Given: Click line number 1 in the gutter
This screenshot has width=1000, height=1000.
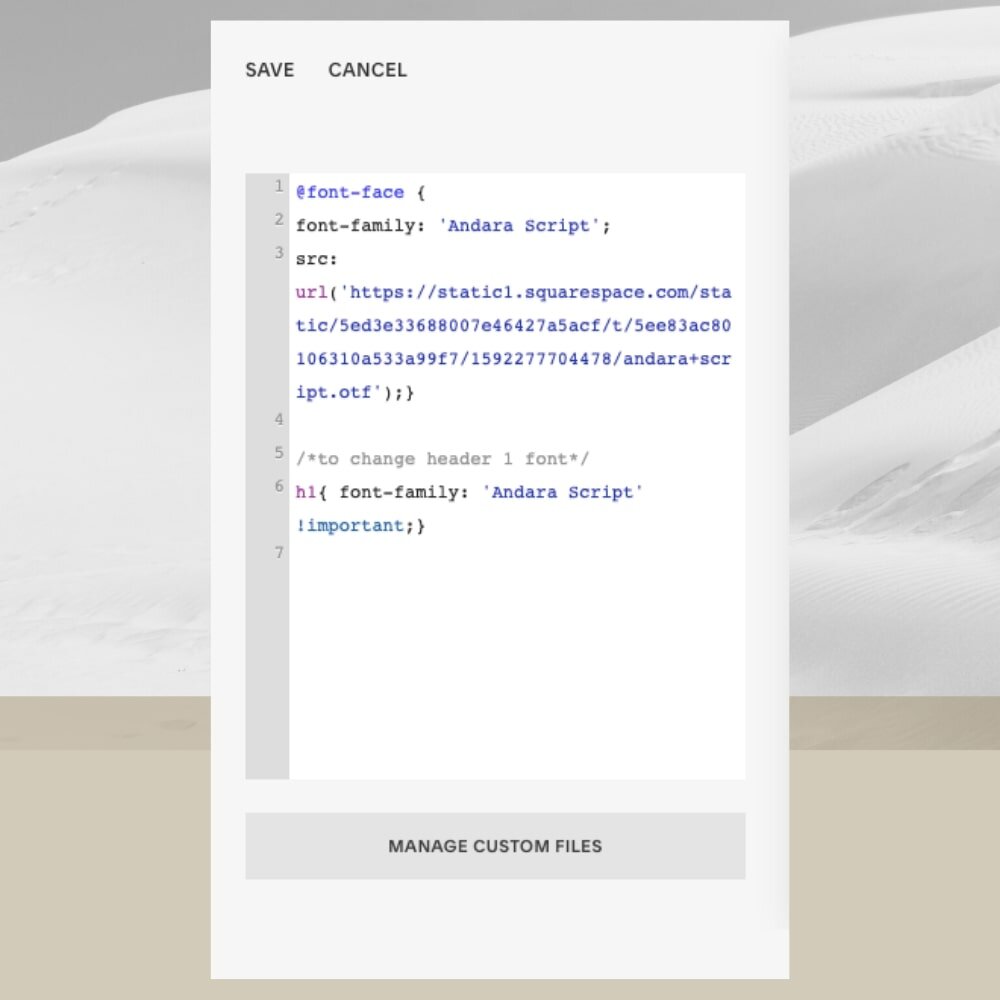Looking at the screenshot, I should pyautogui.click(x=279, y=186).
